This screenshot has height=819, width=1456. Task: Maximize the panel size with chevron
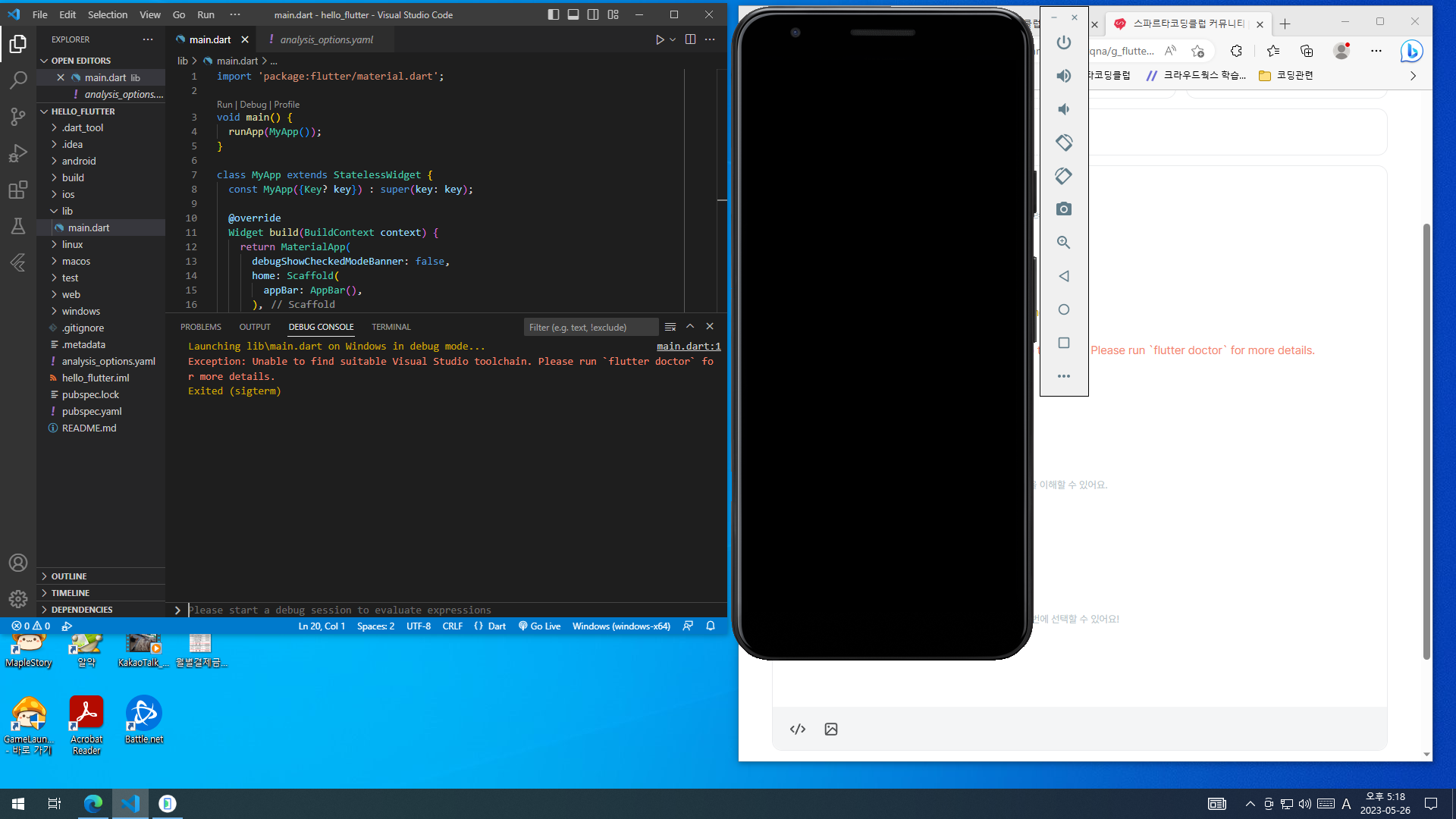(690, 326)
